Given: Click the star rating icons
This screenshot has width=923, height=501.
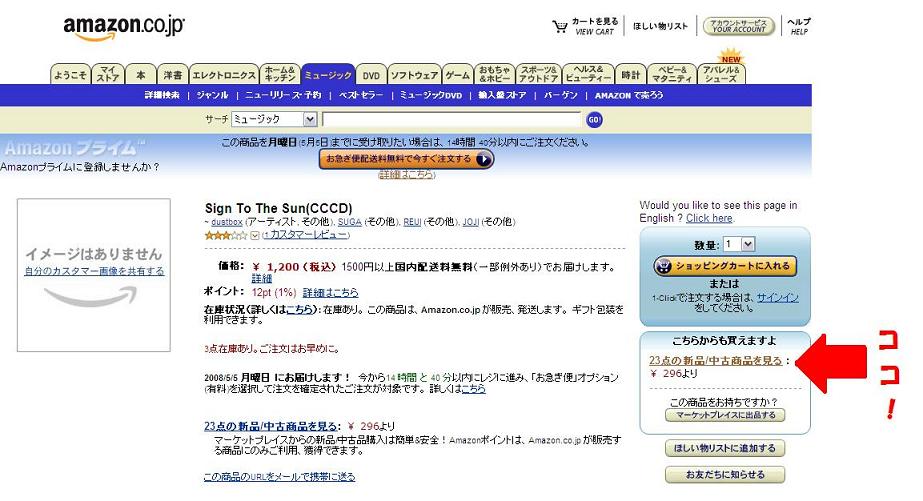Looking at the screenshot, I should tap(226, 235).
